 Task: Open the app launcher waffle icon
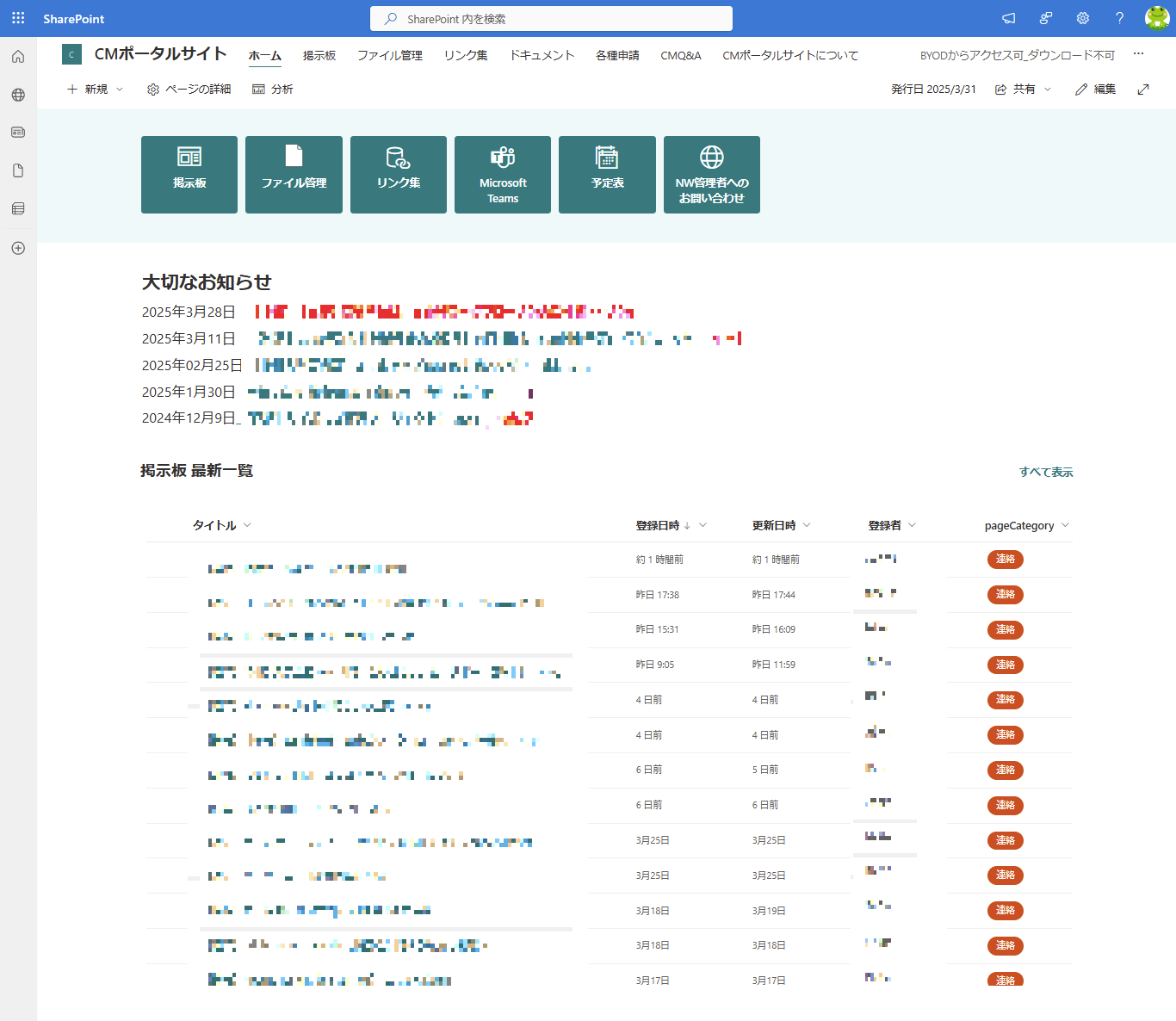(x=17, y=18)
